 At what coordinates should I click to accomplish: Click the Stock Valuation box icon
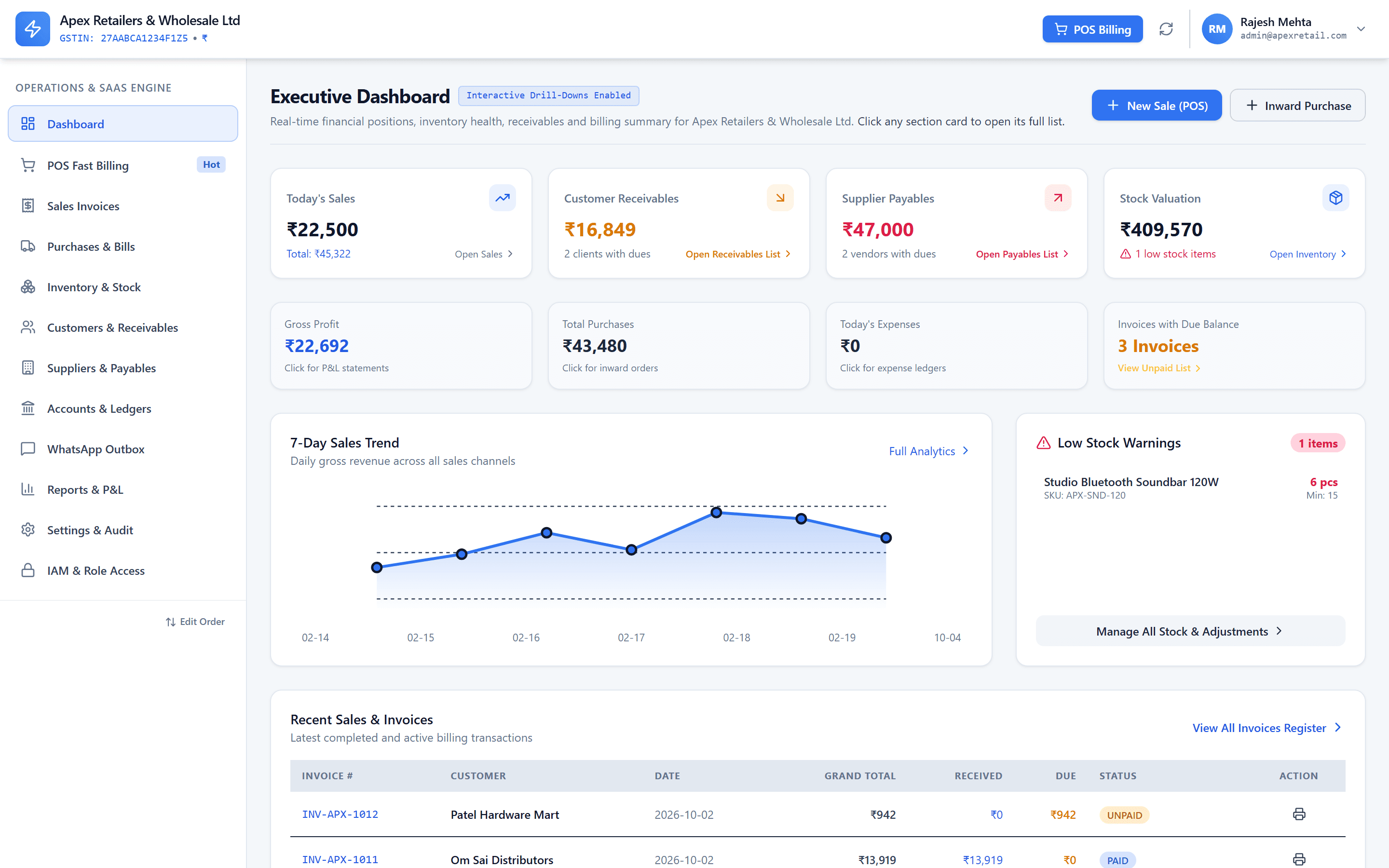pyautogui.click(x=1335, y=198)
